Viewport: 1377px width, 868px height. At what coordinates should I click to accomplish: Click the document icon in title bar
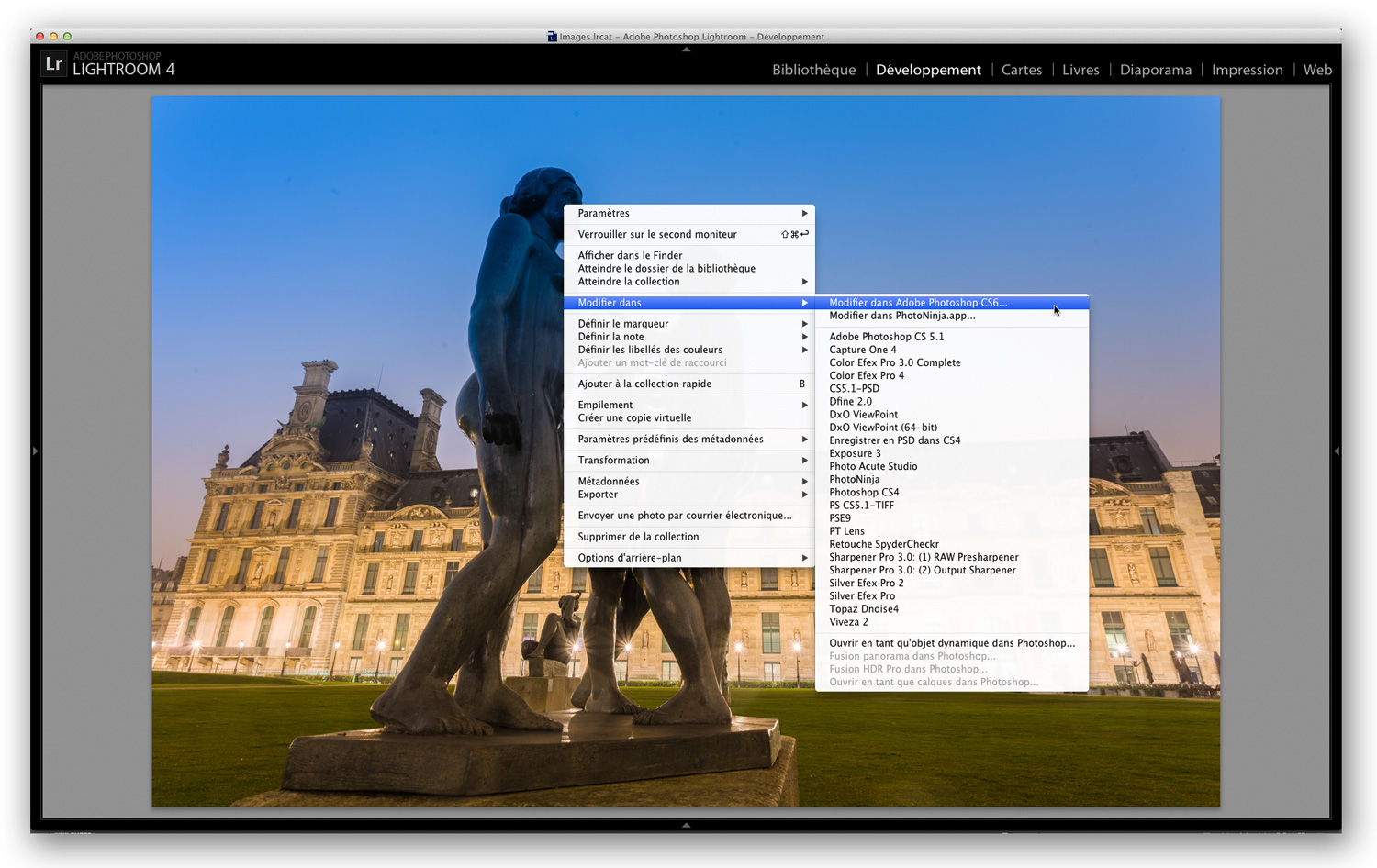coord(552,37)
